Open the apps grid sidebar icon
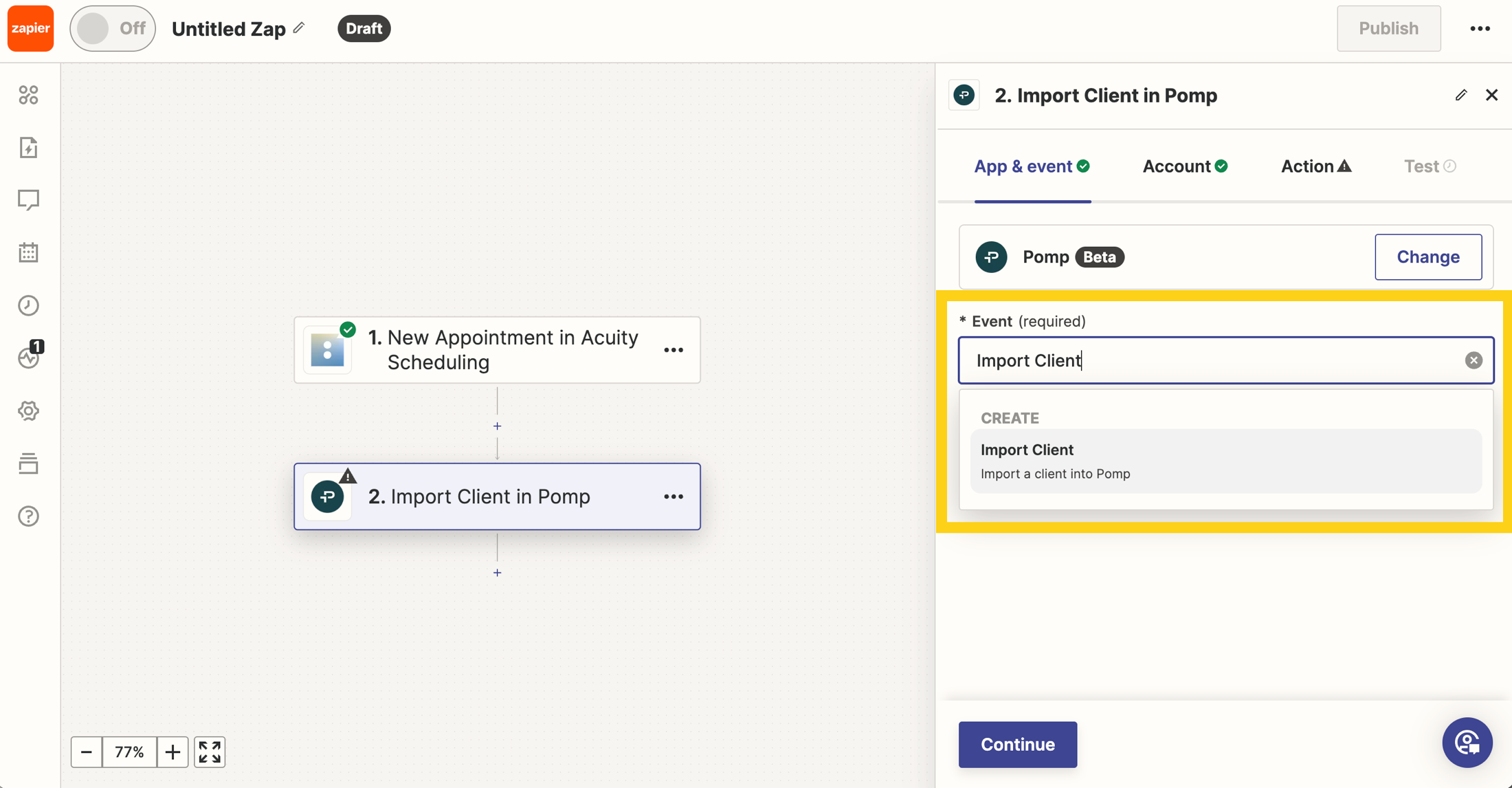This screenshot has height=788, width=1512. (28, 95)
